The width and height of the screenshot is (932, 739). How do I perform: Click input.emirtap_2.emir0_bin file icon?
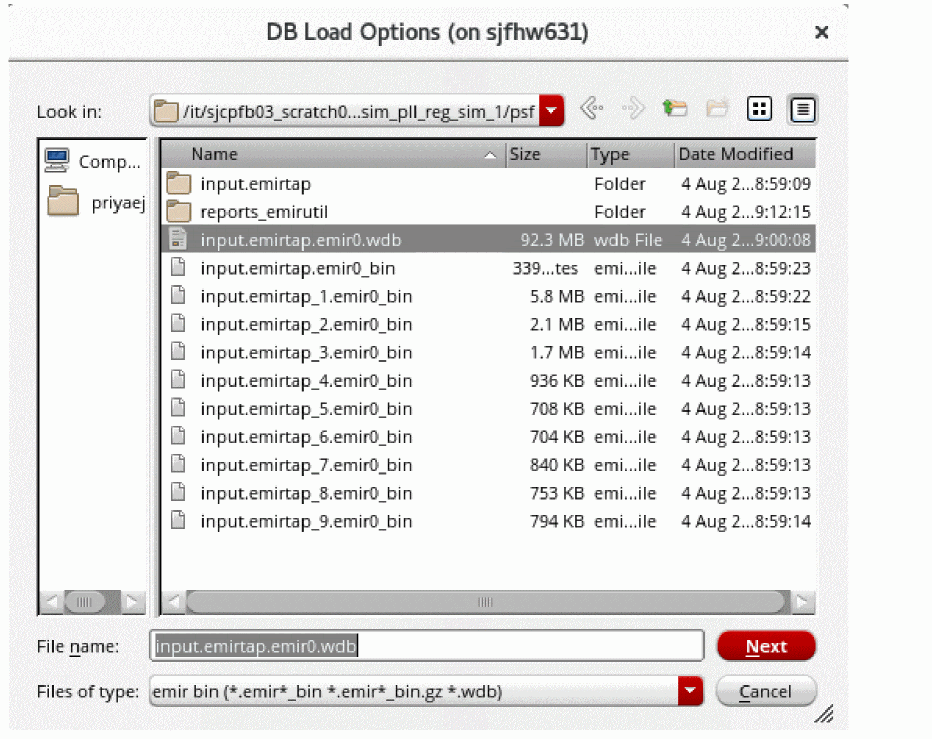[x=178, y=323]
